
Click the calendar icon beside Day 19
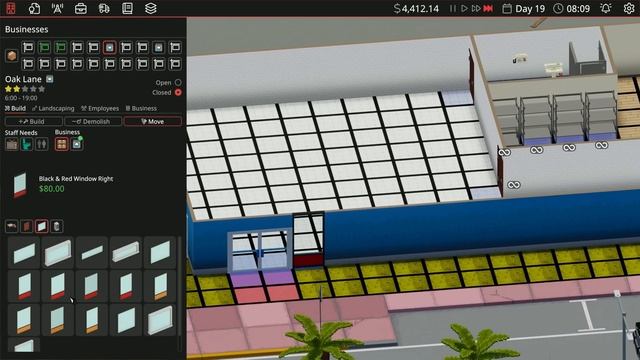507,9
